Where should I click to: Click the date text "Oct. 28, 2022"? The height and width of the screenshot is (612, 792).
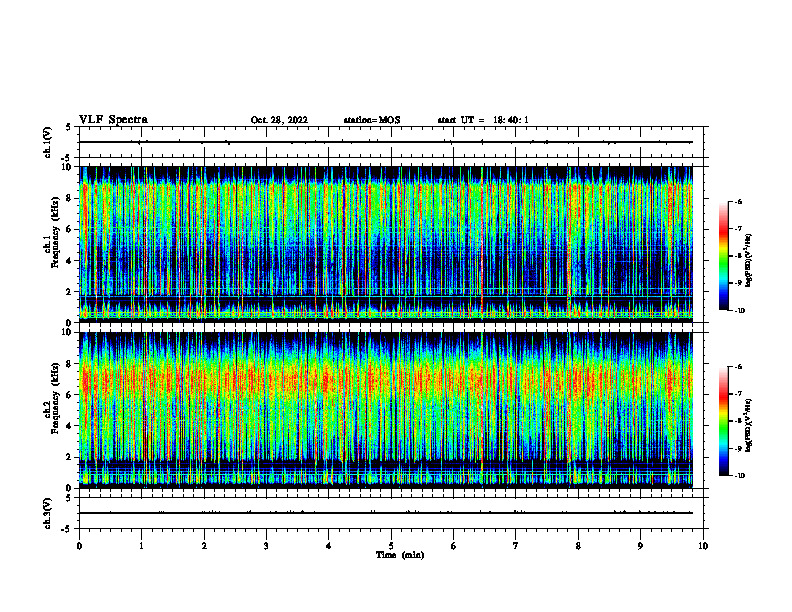coord(279,120)
